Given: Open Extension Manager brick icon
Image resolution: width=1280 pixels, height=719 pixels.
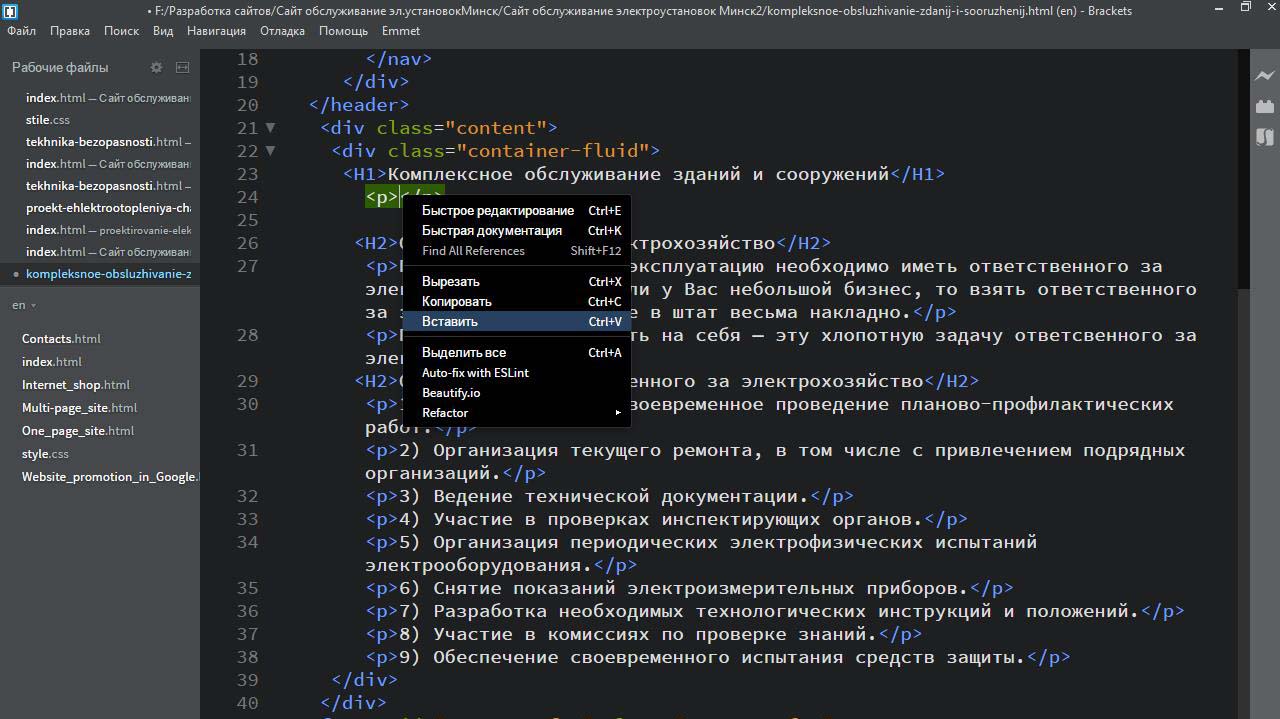Looking at the screenshot, I should 1265,106.
